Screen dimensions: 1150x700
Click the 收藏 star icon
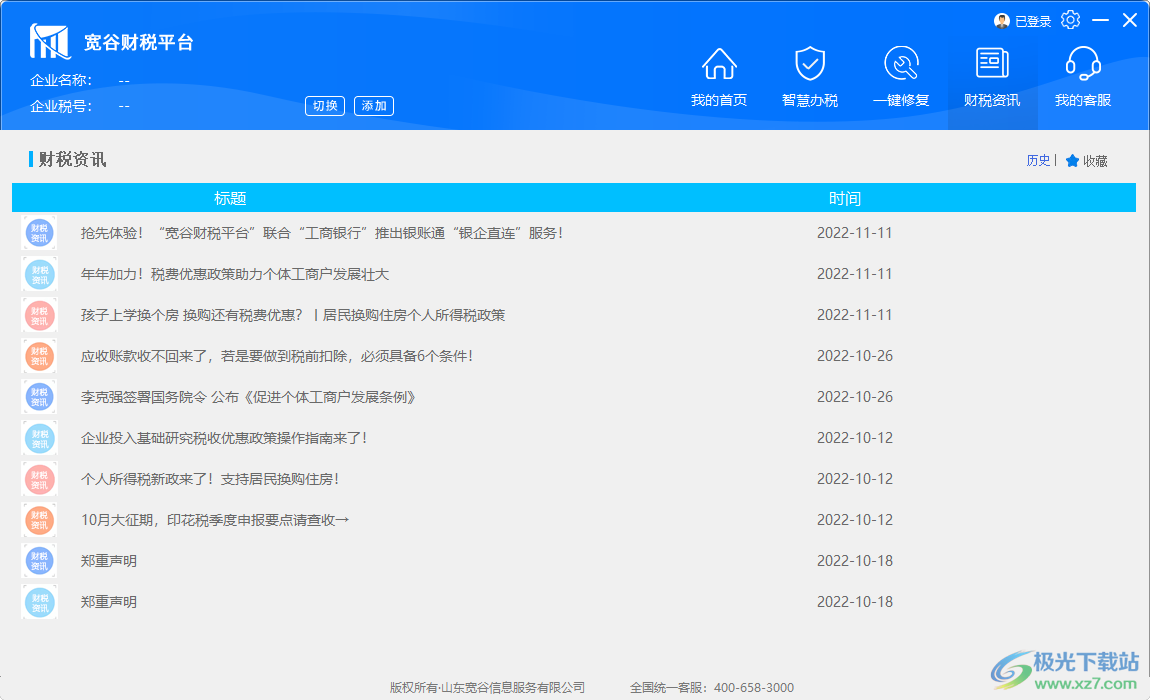coord(1072,161)
